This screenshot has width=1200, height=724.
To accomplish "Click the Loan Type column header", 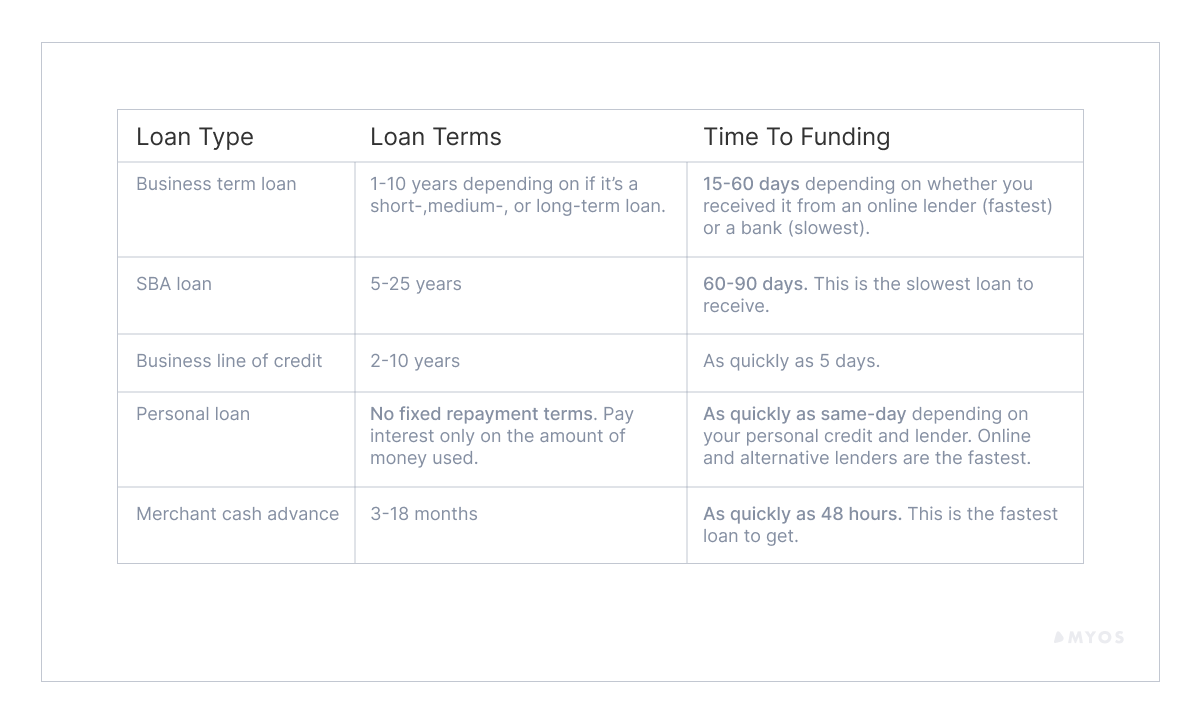I will tap(195, 137).
